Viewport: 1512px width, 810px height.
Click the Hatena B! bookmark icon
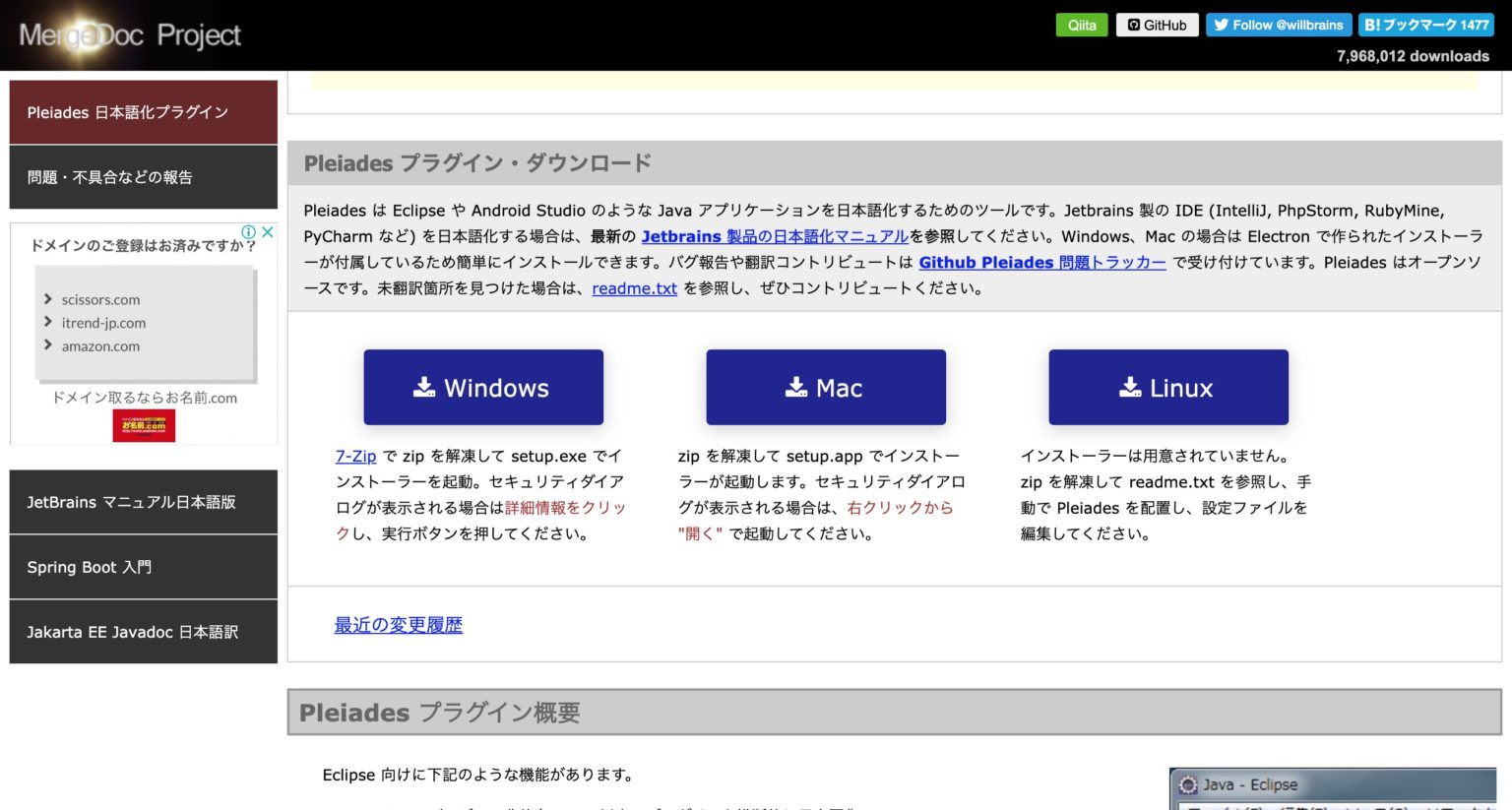coord(1372,25)
